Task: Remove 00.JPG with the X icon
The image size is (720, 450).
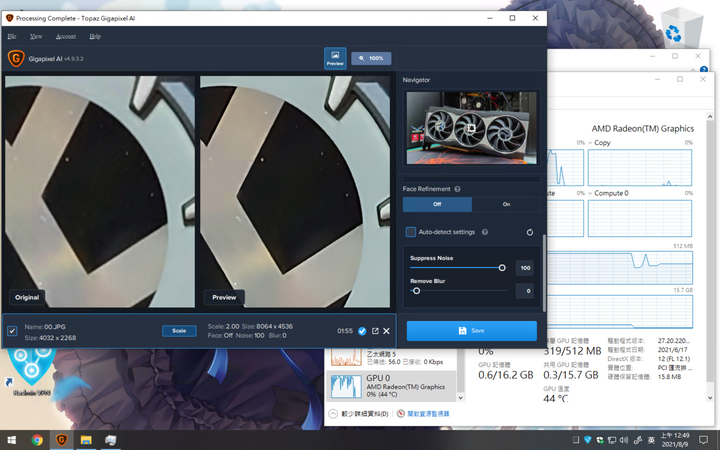Action: (387, 331)
